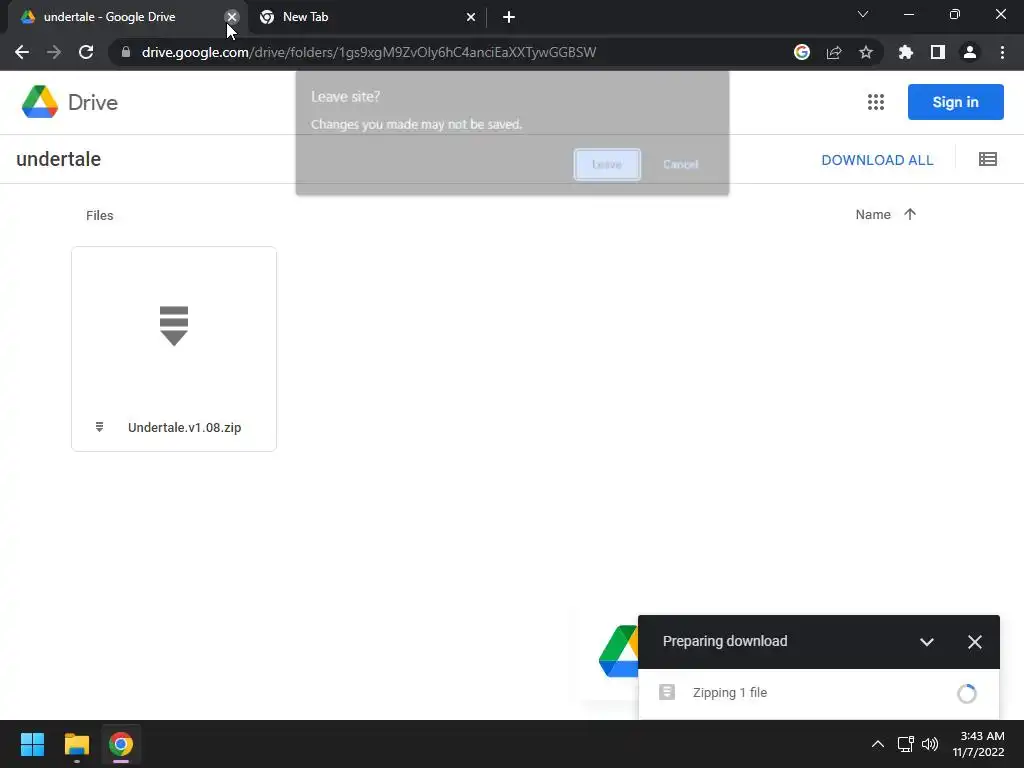The height and width of the screenshot is (768, 1024).
Task: Click the Undertale.v1.08.zip file name
Action: tap(184, 427)
